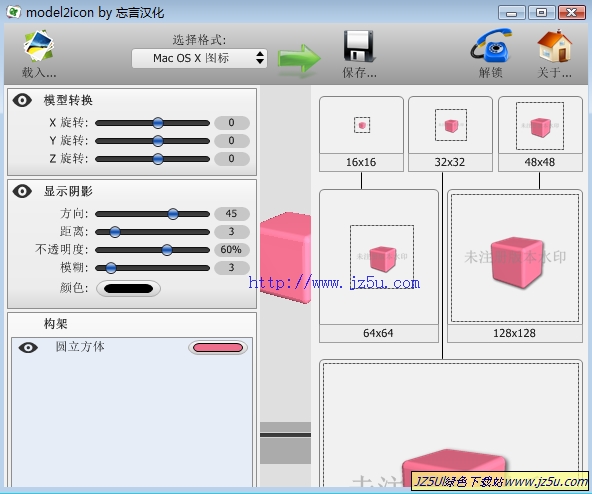The image size is (592, 494).
Task: Click the Y 旋转 value field
Action: 231,141
